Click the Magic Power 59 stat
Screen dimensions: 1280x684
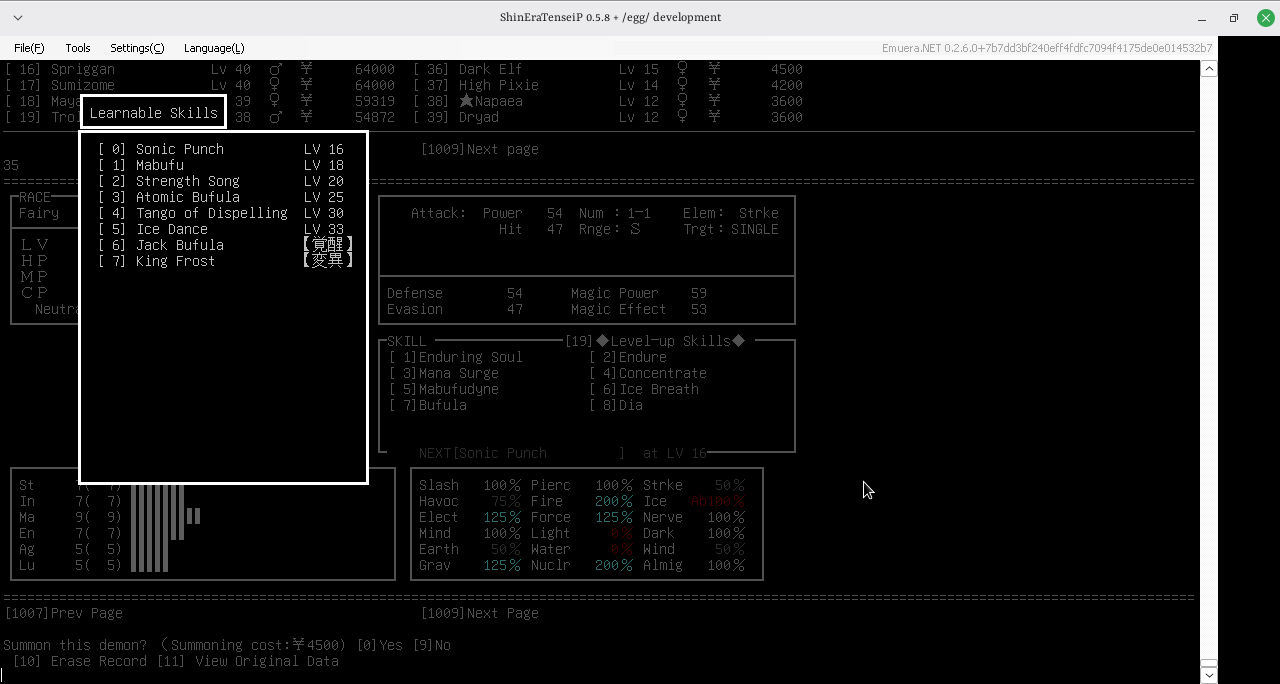639,293
